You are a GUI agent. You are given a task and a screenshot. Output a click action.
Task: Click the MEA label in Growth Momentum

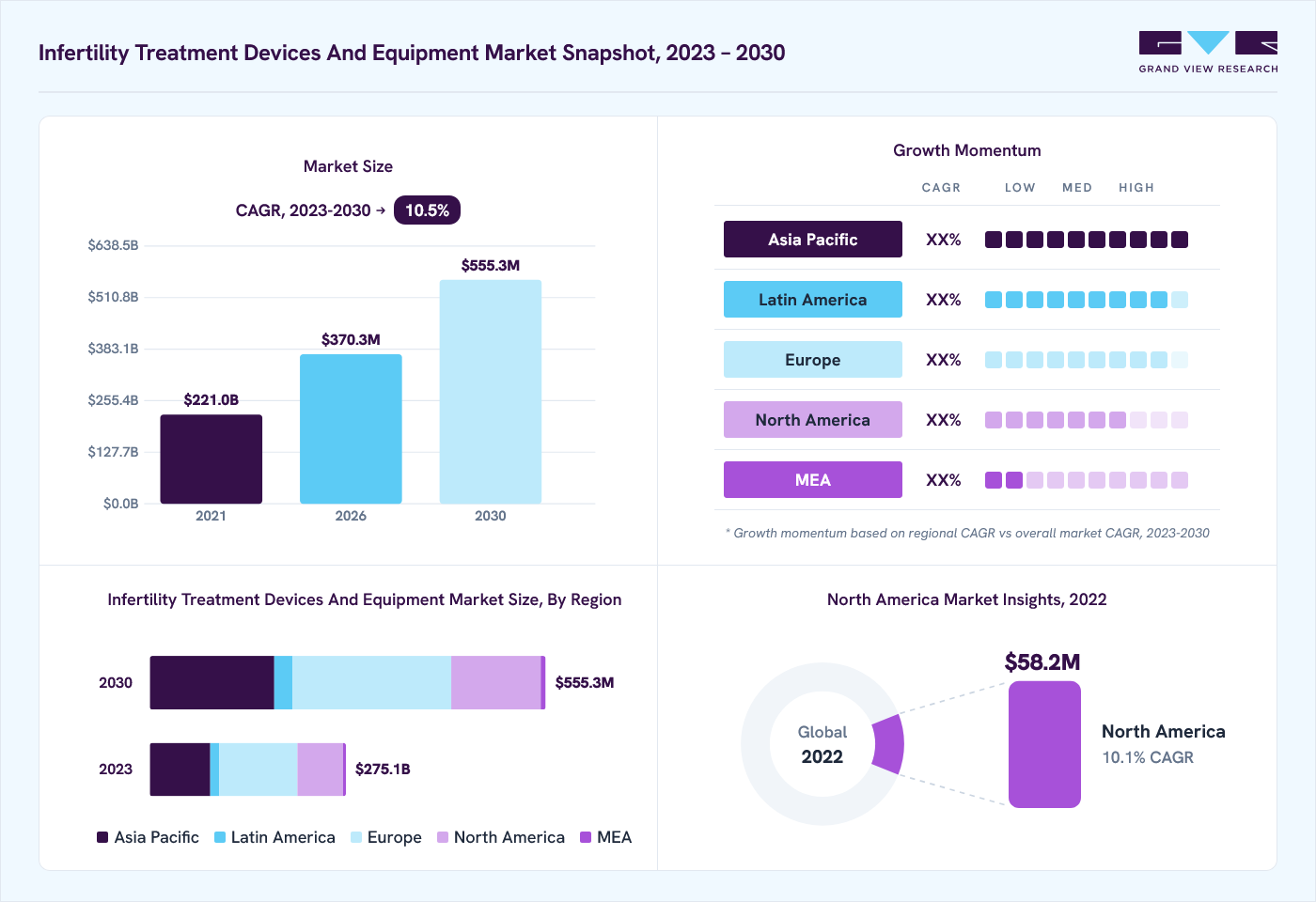click(813, 480)
